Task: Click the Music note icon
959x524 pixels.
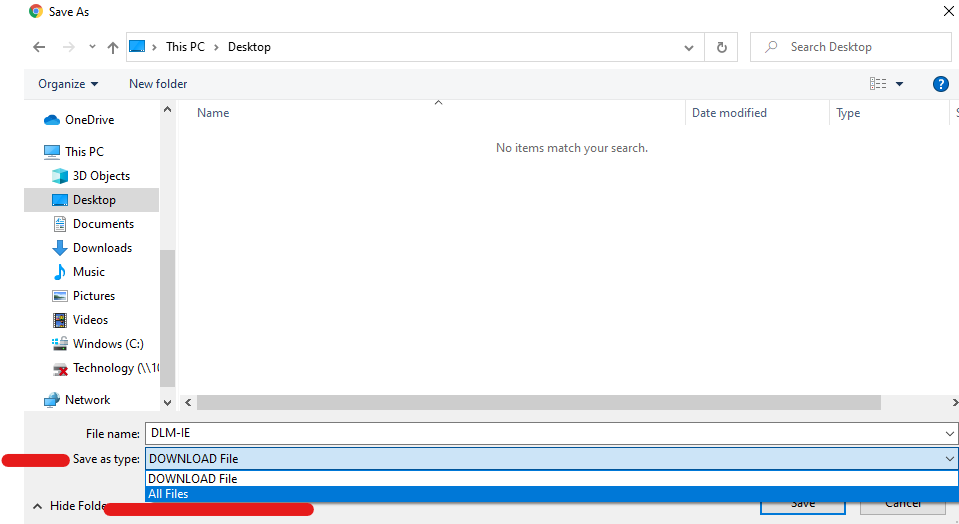Action: (59, 271)
